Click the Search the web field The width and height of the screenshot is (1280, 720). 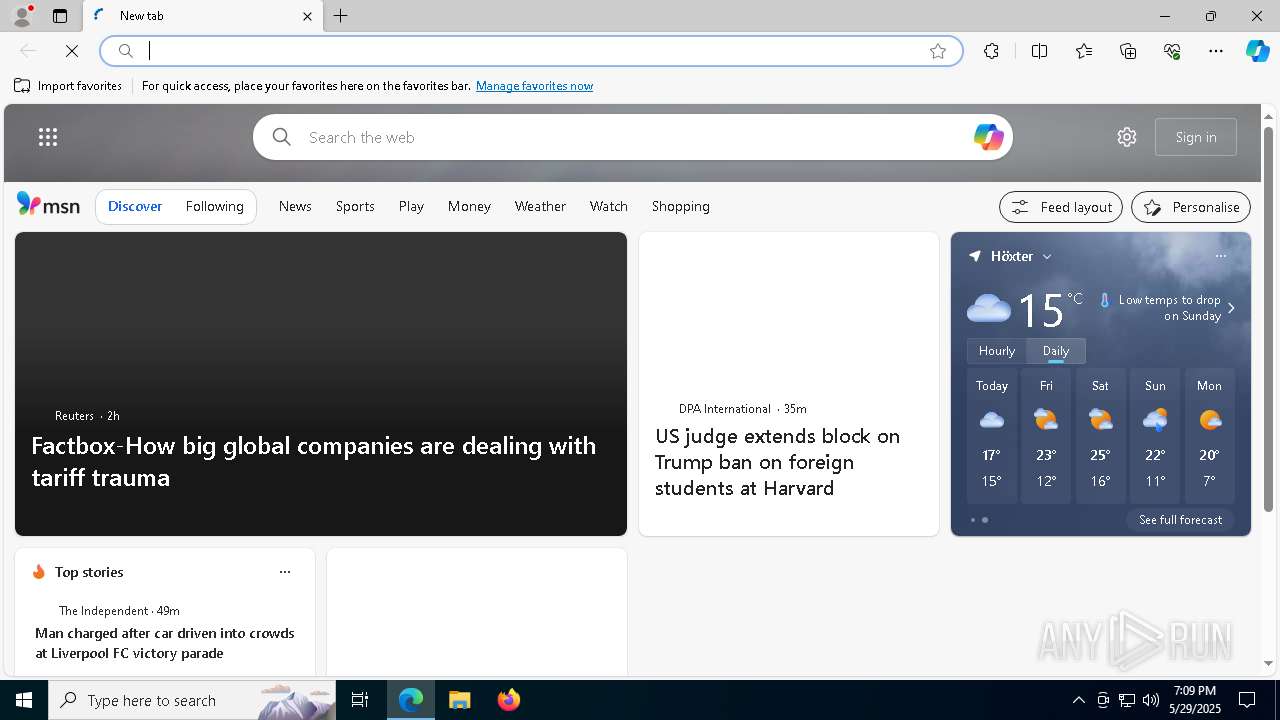coord(632,137)
